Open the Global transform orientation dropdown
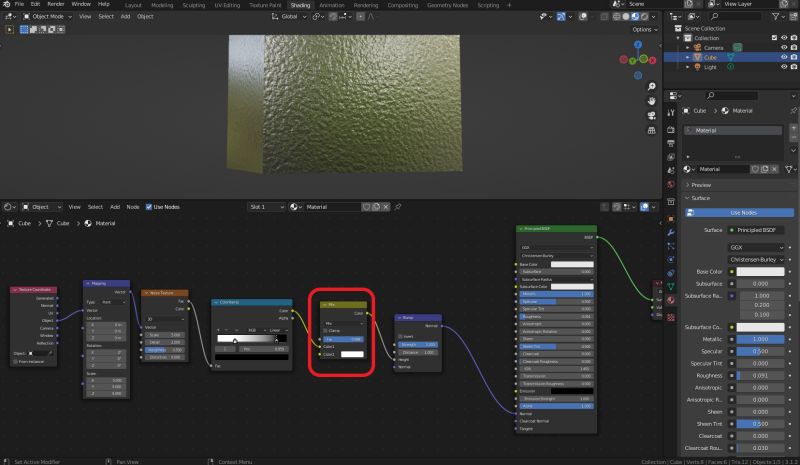Image resolution: width=800 pixels, height=465 pixels. pos(289,16)
